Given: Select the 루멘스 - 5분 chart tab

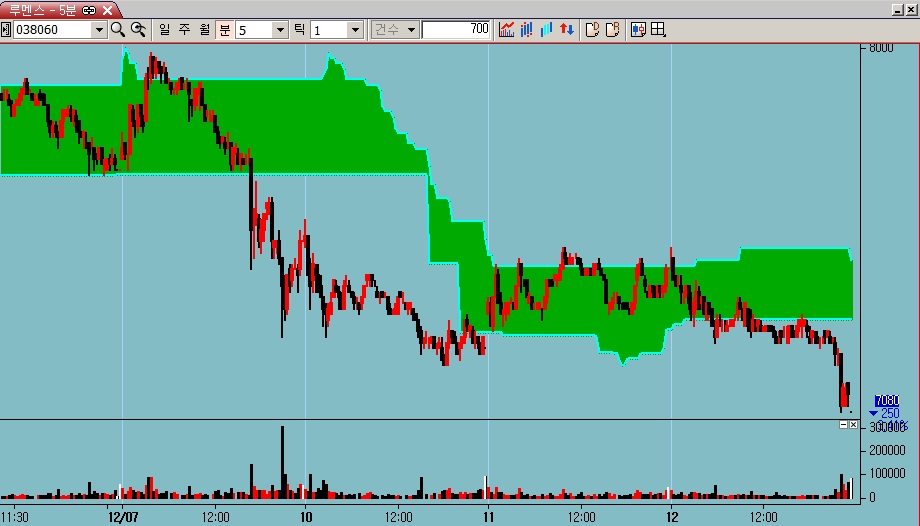Looking at the screenshot, I should coord(42,9).
